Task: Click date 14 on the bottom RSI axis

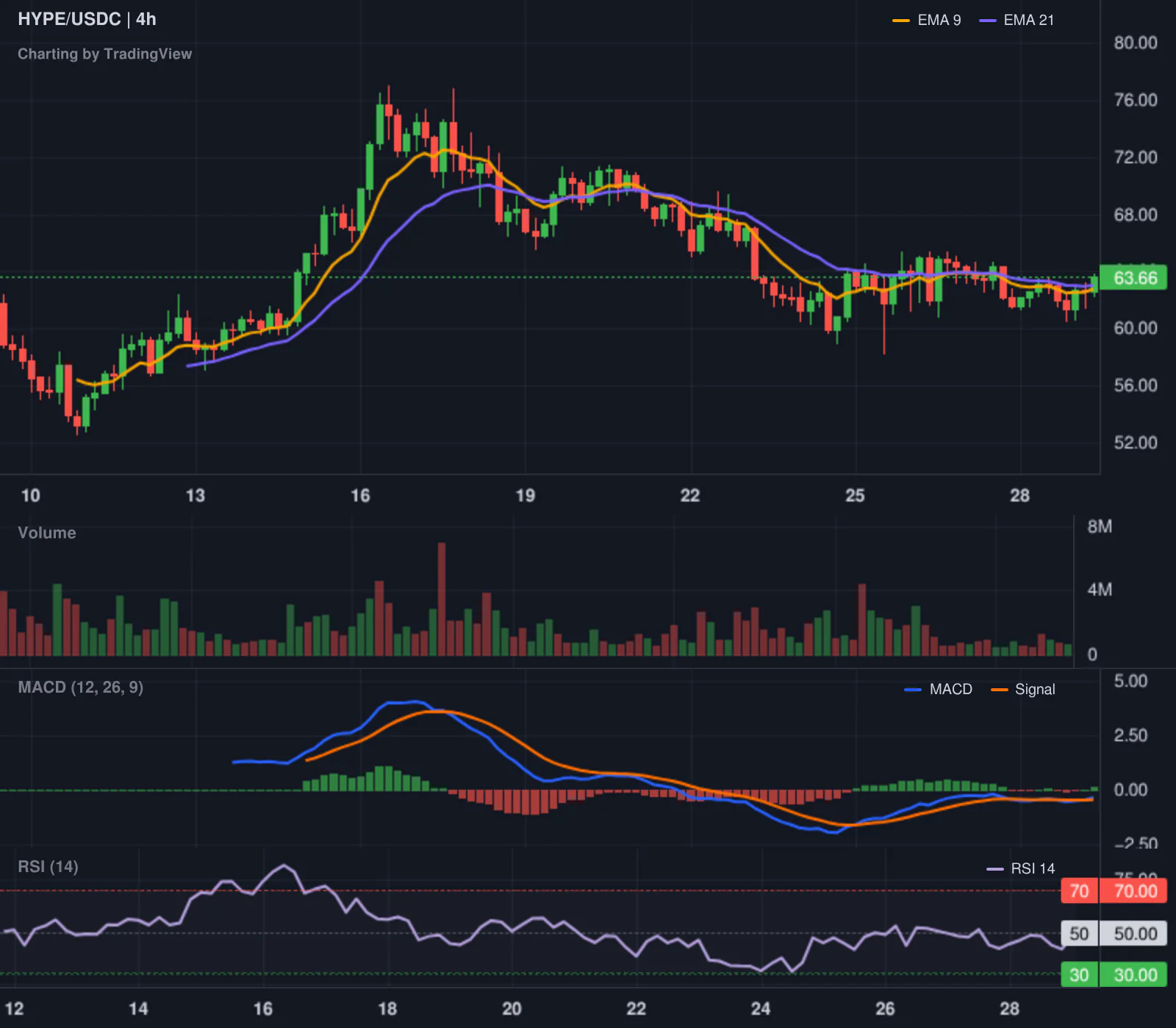Action: click(138, 1009)
